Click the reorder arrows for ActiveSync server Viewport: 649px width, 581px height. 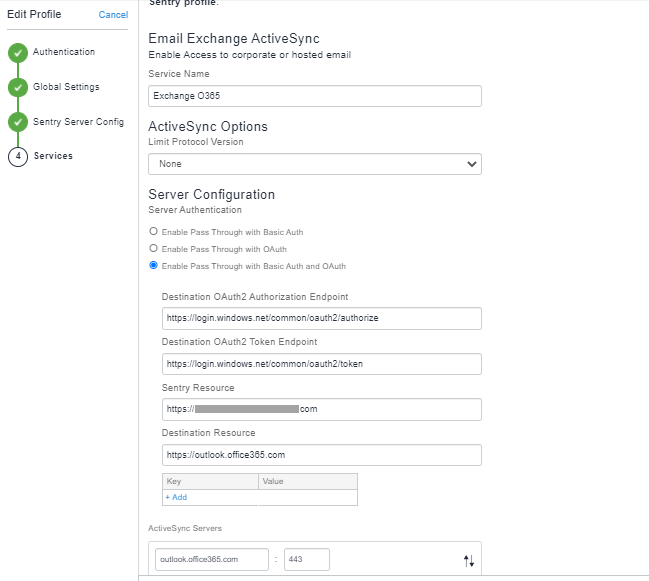pos(468,560)
